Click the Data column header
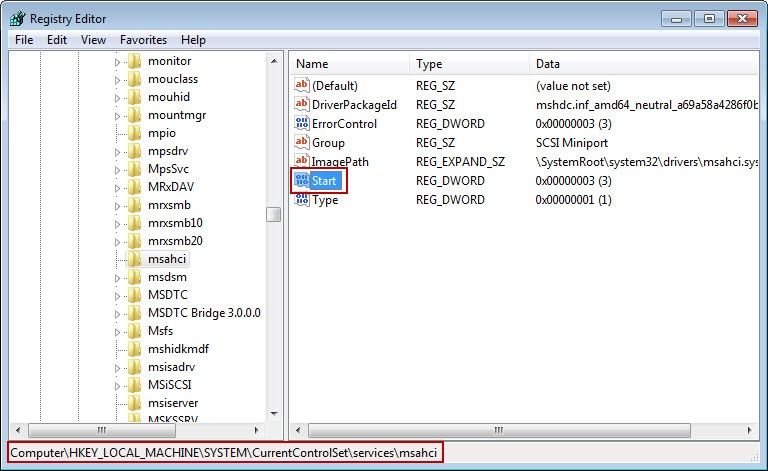The image size is (768, 471). (x=640, y=64)
